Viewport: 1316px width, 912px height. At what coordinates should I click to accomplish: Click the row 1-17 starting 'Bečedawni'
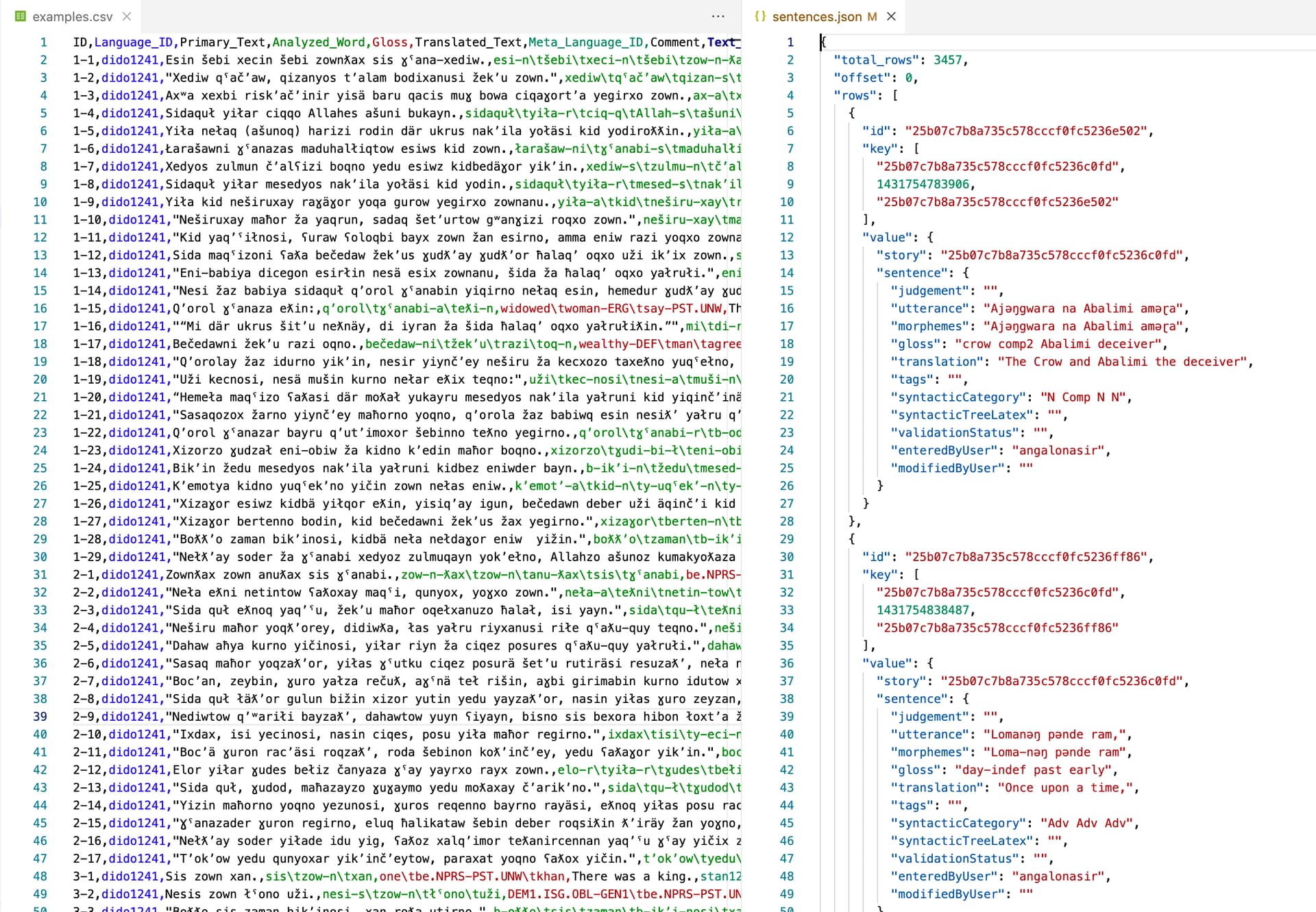pos(407,344)
